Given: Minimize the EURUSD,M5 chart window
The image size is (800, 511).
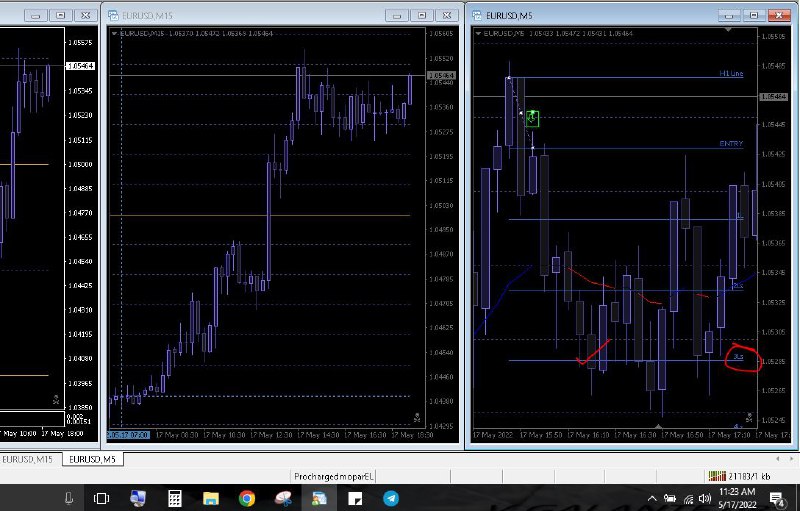Looking at the screenshot, I should coord(729,16).
